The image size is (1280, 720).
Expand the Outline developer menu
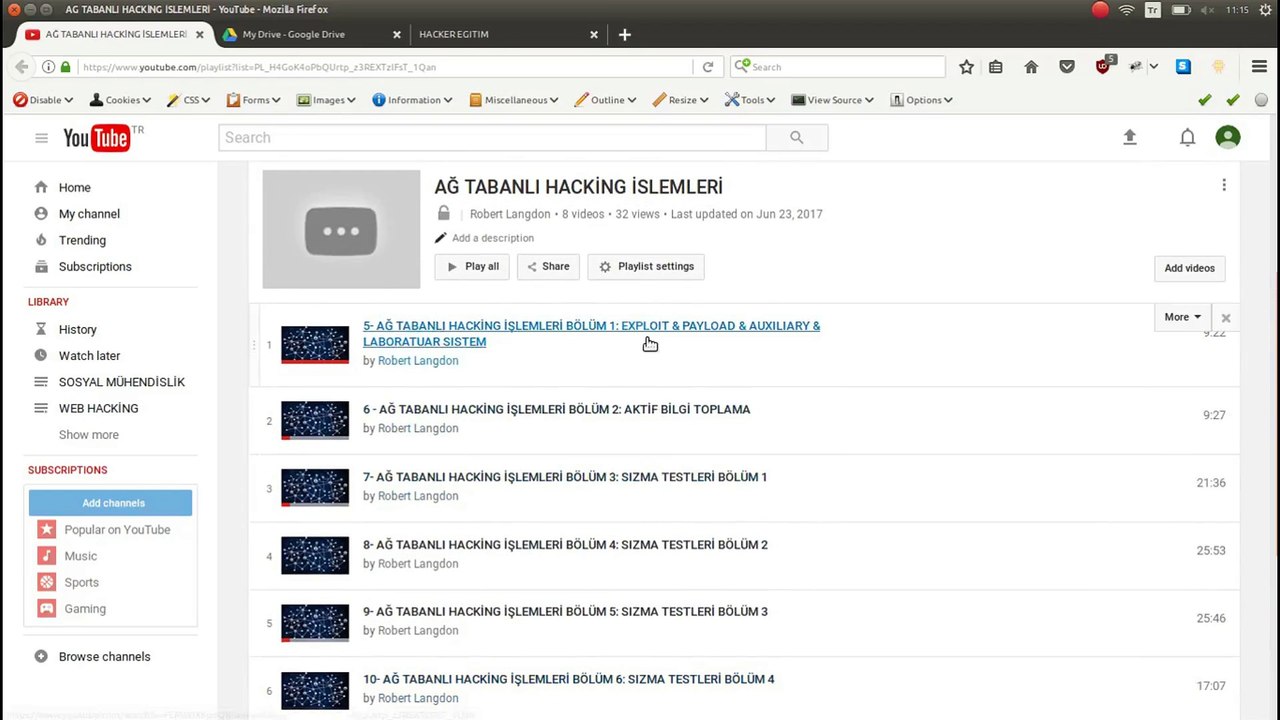606,100
